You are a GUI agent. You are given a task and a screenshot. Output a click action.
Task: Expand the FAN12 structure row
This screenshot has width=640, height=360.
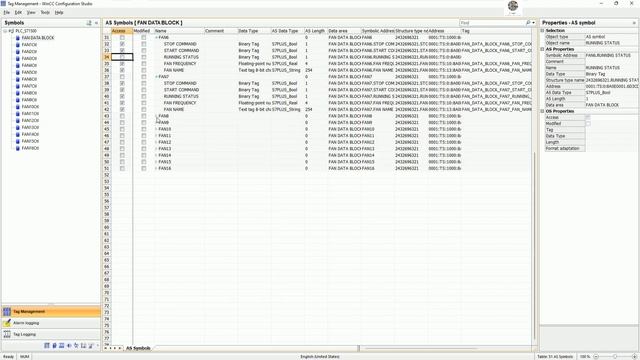pyautogui.click(x=156, y=142)
